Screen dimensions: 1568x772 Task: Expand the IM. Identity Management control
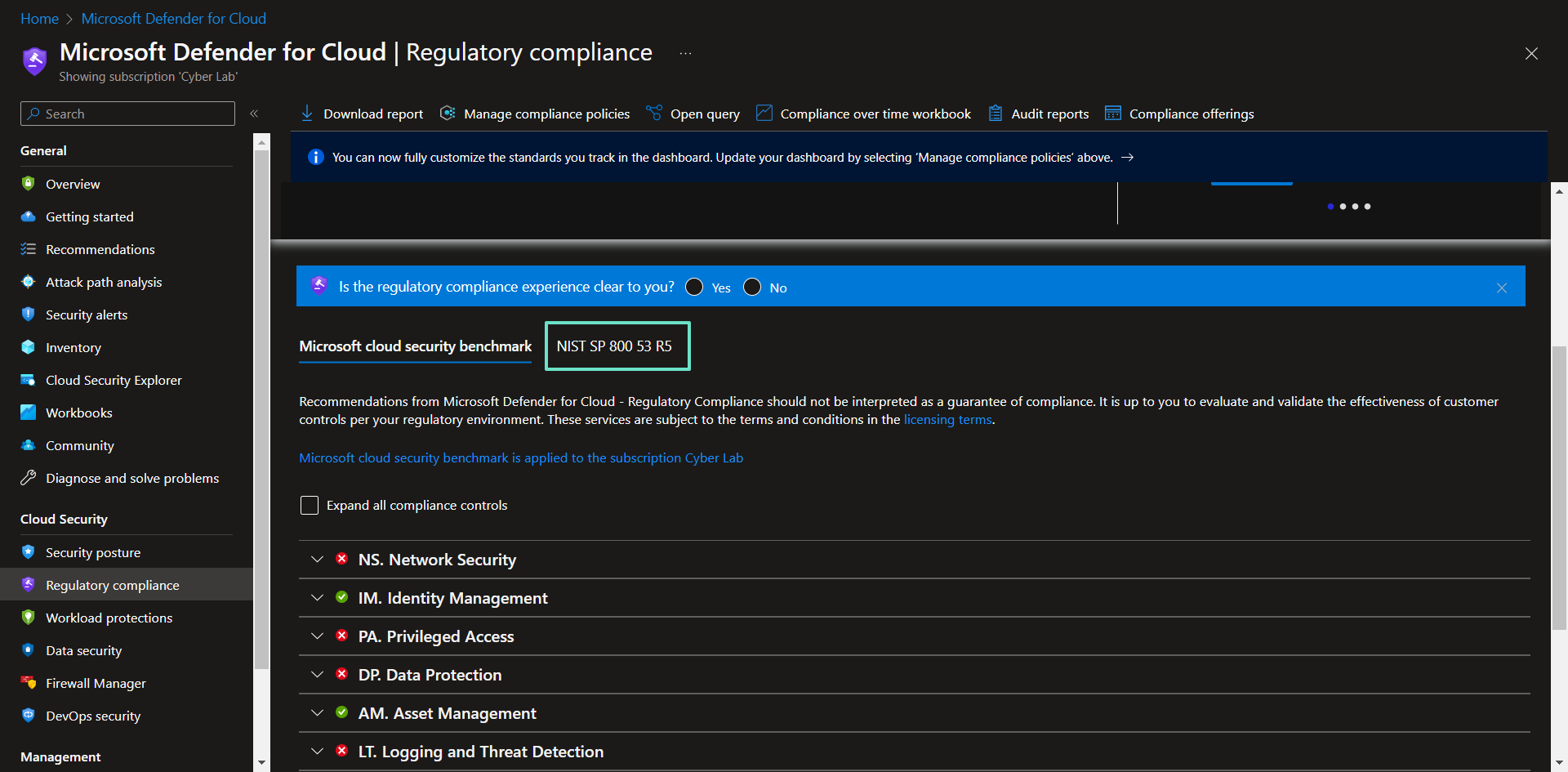(317, 598)
